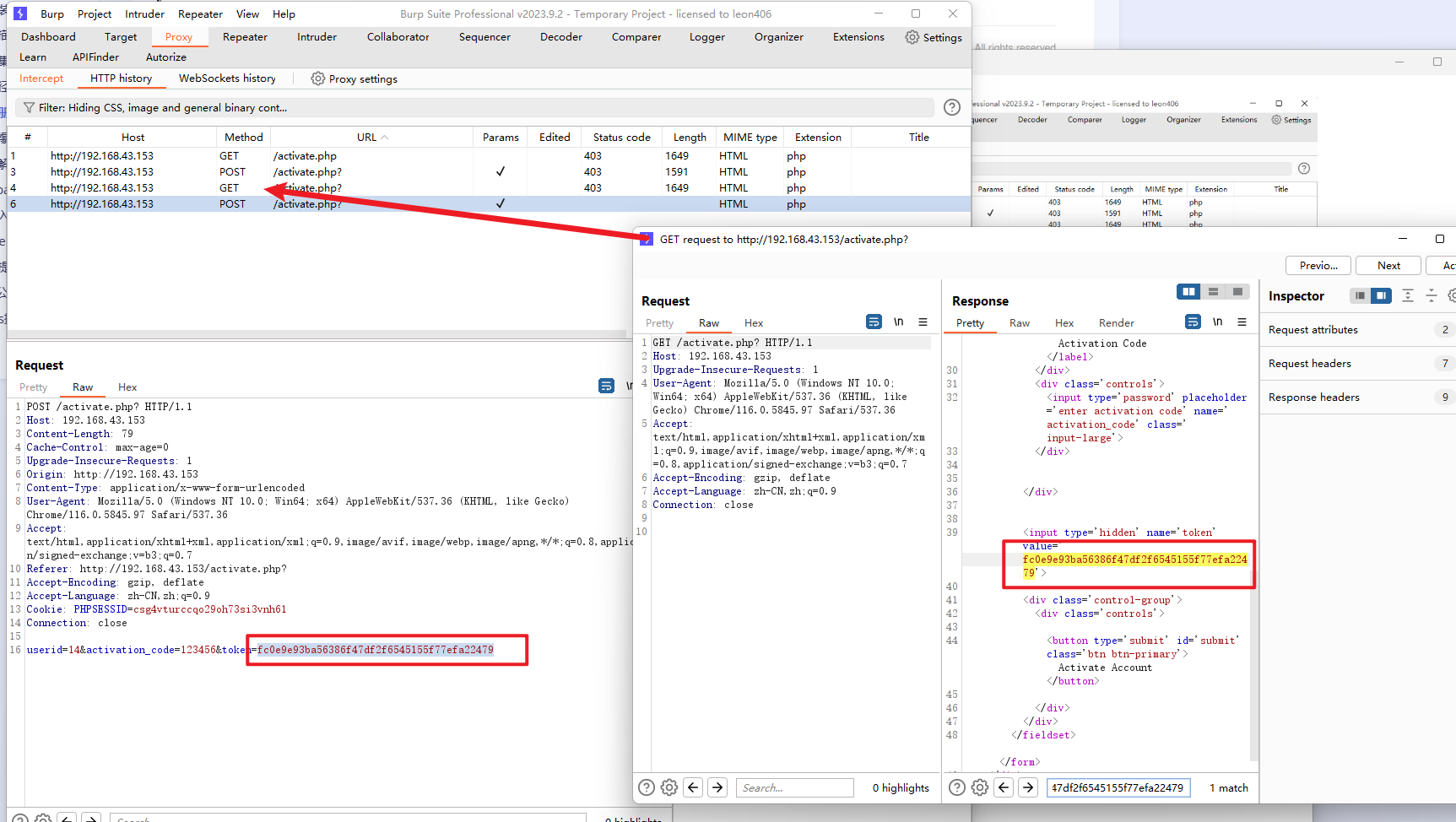The height and width of the screenshot is (822, 1456).
Task: Switch to the Intercept sub-tab
Action: tap(41, 78)
